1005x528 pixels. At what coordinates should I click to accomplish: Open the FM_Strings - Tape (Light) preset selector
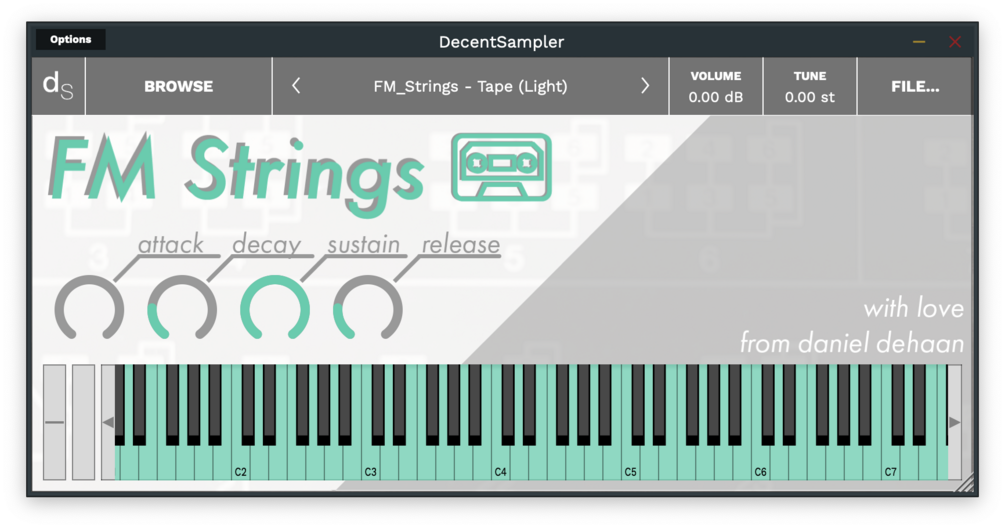point(470,87)
